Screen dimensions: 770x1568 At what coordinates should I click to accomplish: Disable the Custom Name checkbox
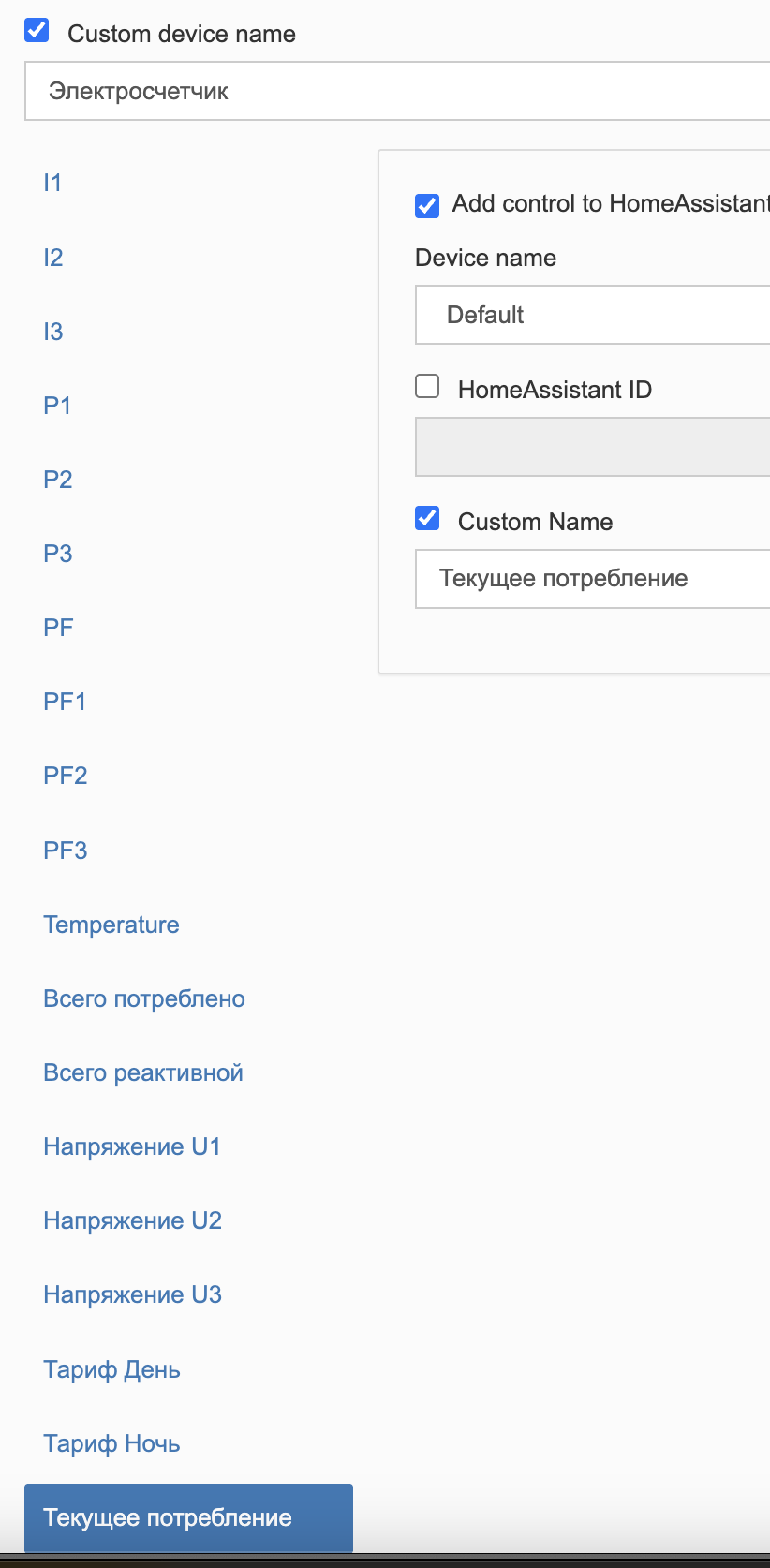pyautogui.click(x=427, y=518)
